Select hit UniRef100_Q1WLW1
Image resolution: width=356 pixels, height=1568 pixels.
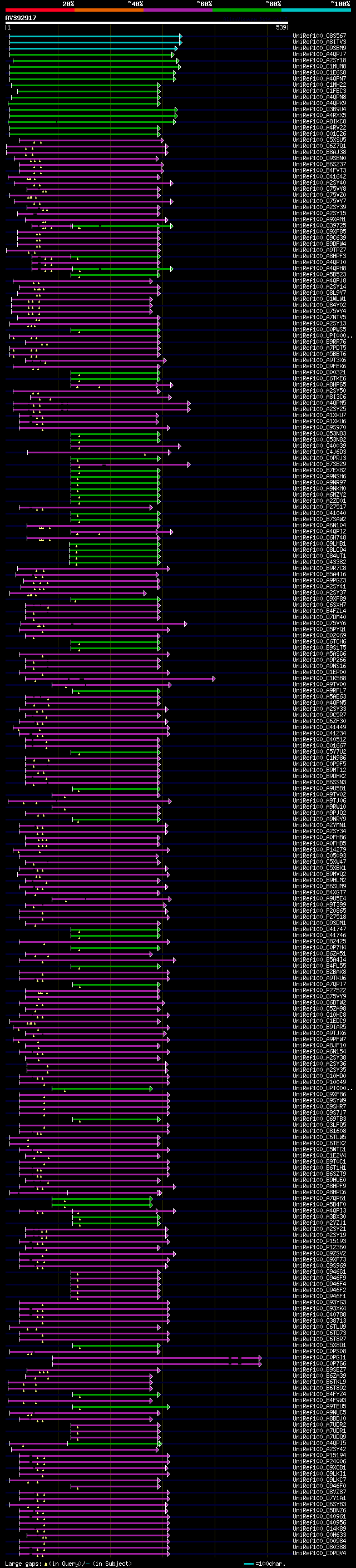click(x=319, y=299)
